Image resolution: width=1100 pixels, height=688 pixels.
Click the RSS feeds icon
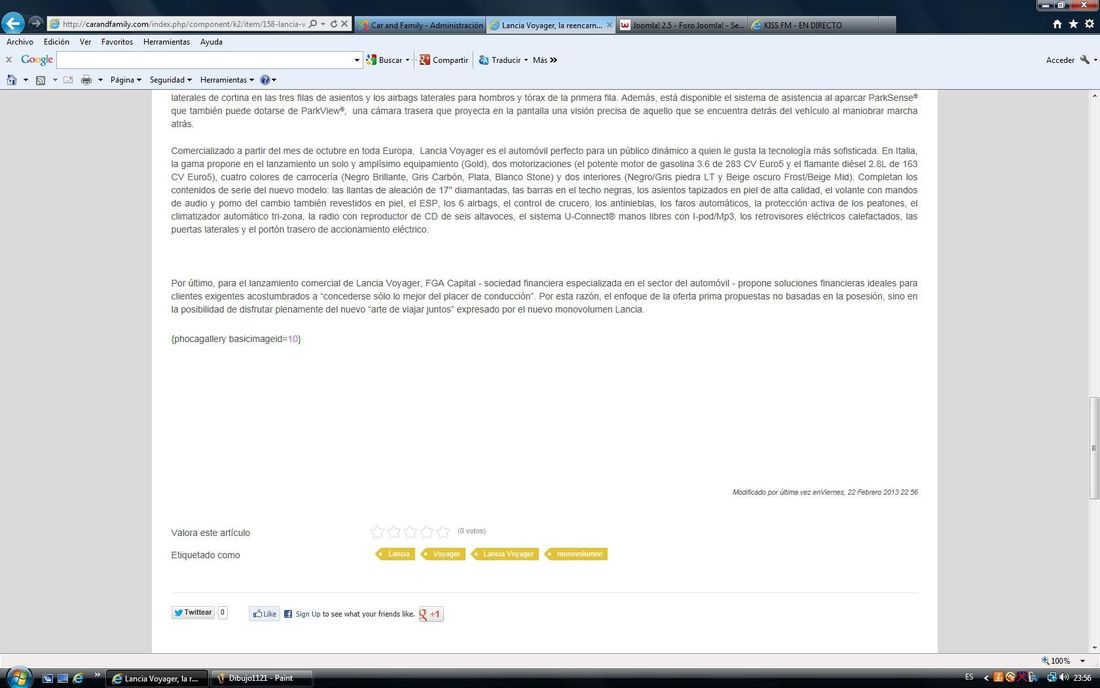click(41, 80)
